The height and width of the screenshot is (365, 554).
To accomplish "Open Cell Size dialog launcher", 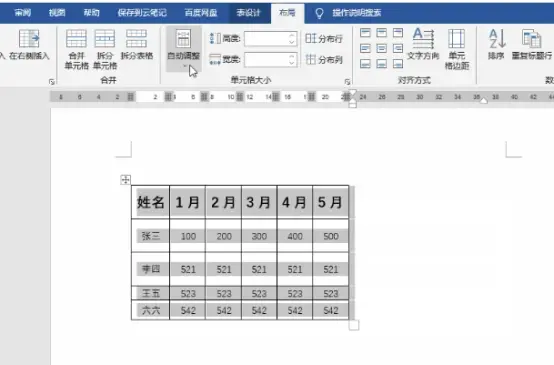I will point(347,82).
